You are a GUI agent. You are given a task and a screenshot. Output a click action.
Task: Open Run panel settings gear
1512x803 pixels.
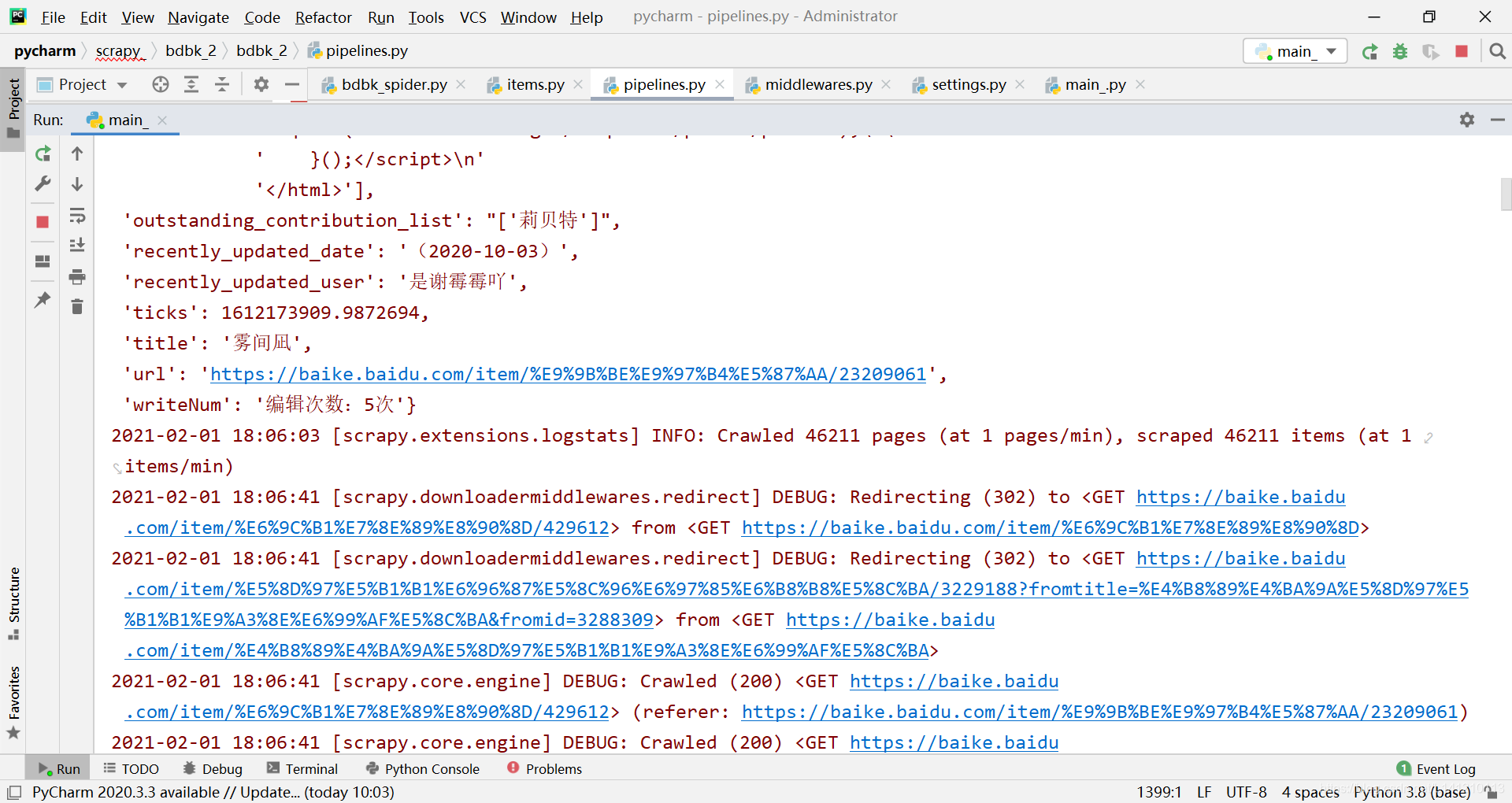1467,120
